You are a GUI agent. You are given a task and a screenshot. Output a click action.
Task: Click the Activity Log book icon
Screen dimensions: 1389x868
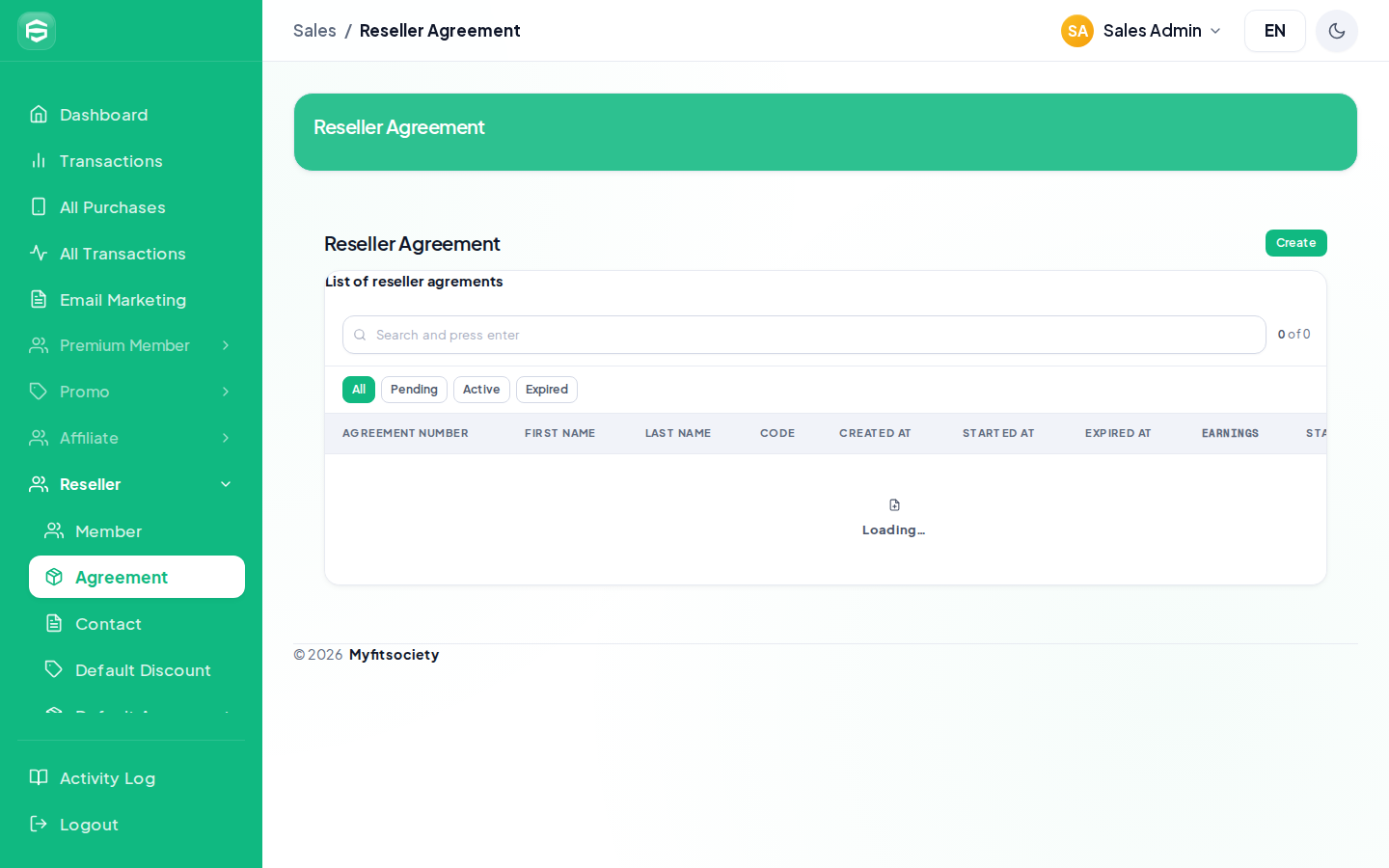click(39, 777)
